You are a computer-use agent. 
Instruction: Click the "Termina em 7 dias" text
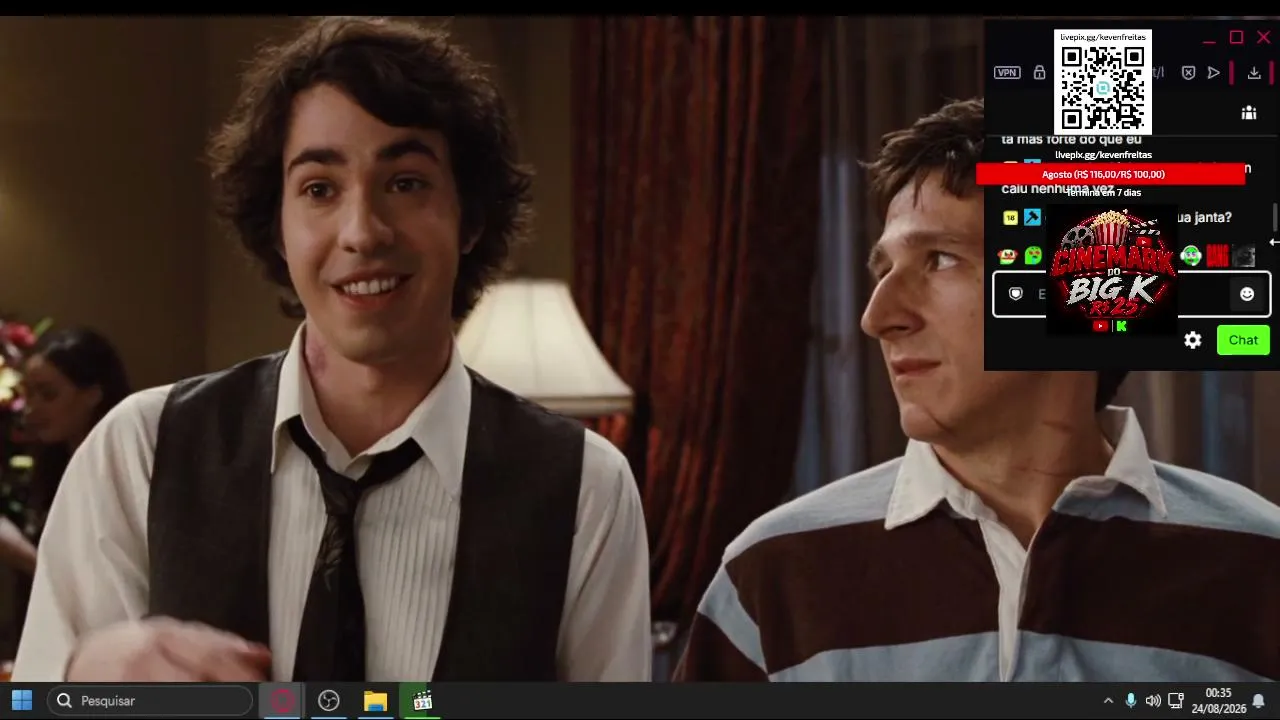click(x=1103, y=192)
